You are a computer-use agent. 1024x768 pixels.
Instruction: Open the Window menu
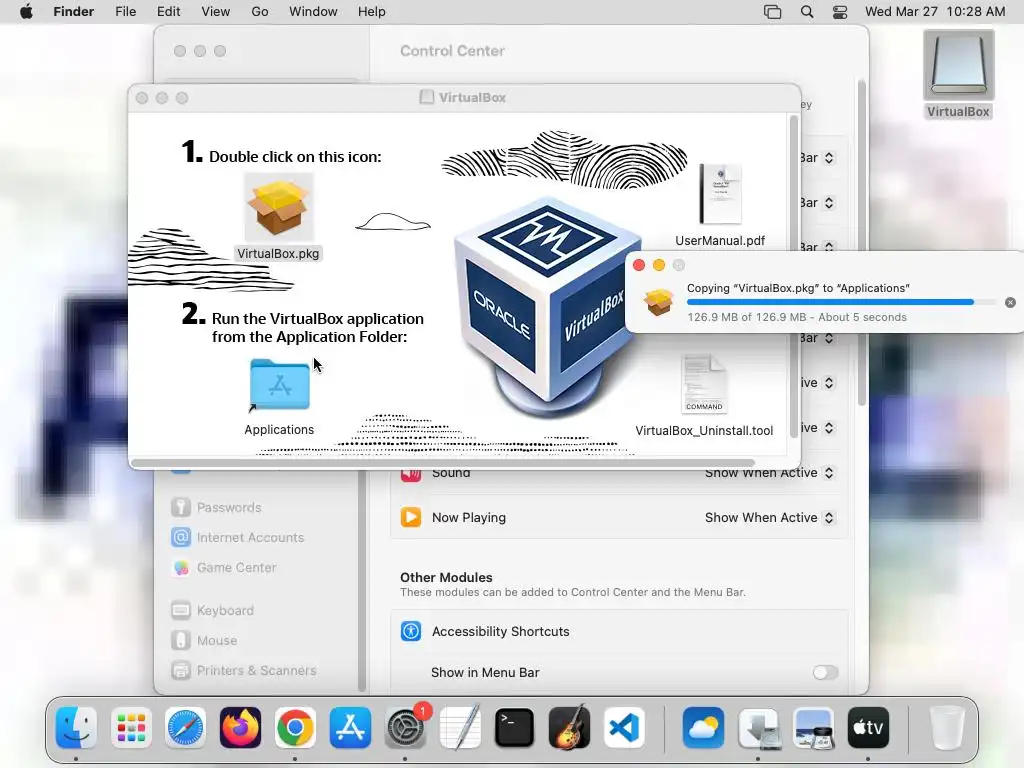(313, 12)
